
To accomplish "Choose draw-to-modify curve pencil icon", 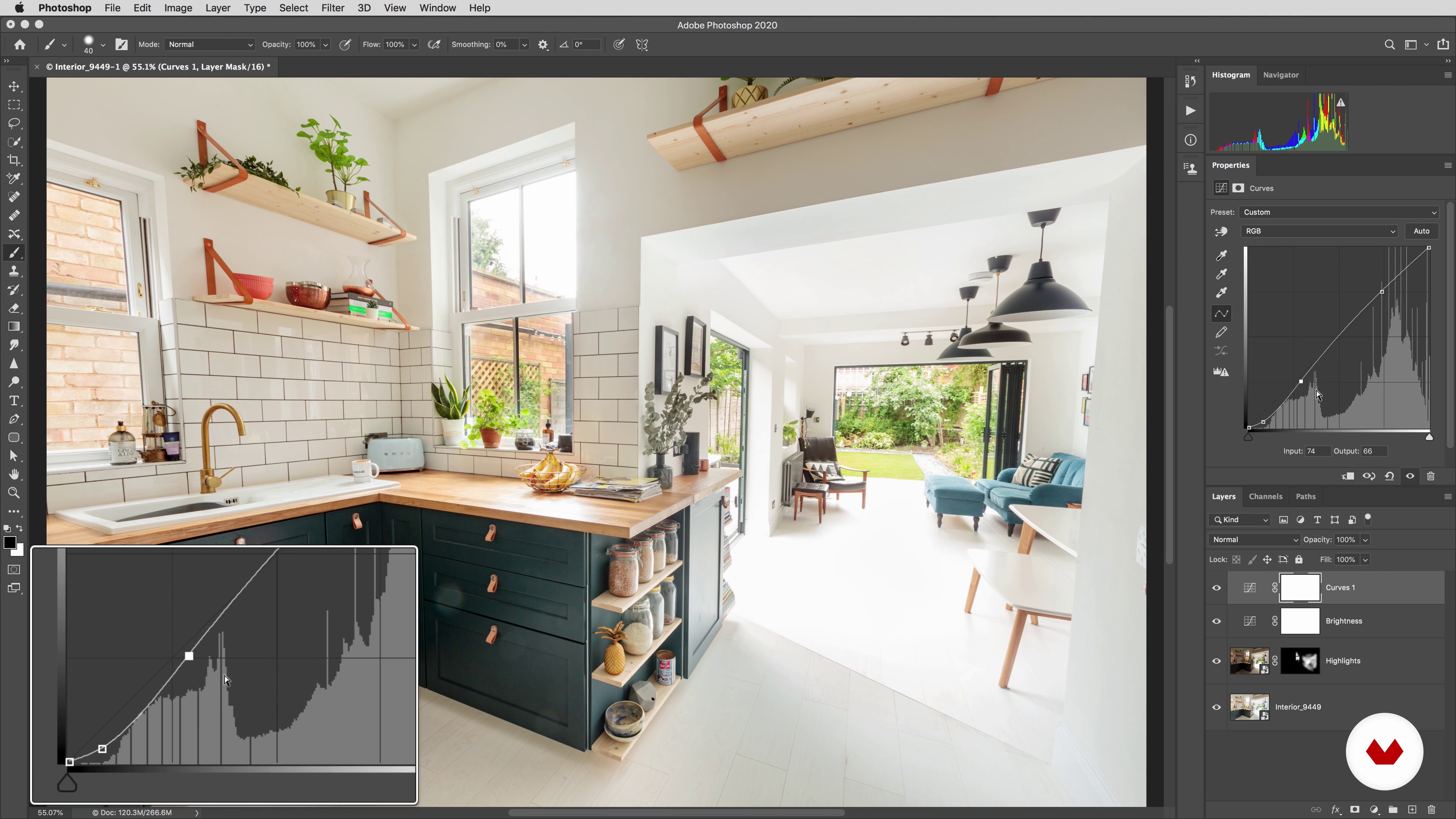I will click(1221, 333).
